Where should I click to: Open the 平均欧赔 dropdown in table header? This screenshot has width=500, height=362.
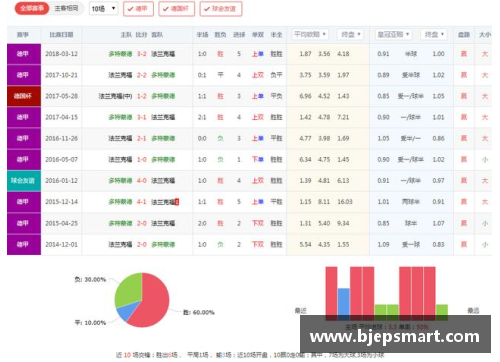pos(310,34)
